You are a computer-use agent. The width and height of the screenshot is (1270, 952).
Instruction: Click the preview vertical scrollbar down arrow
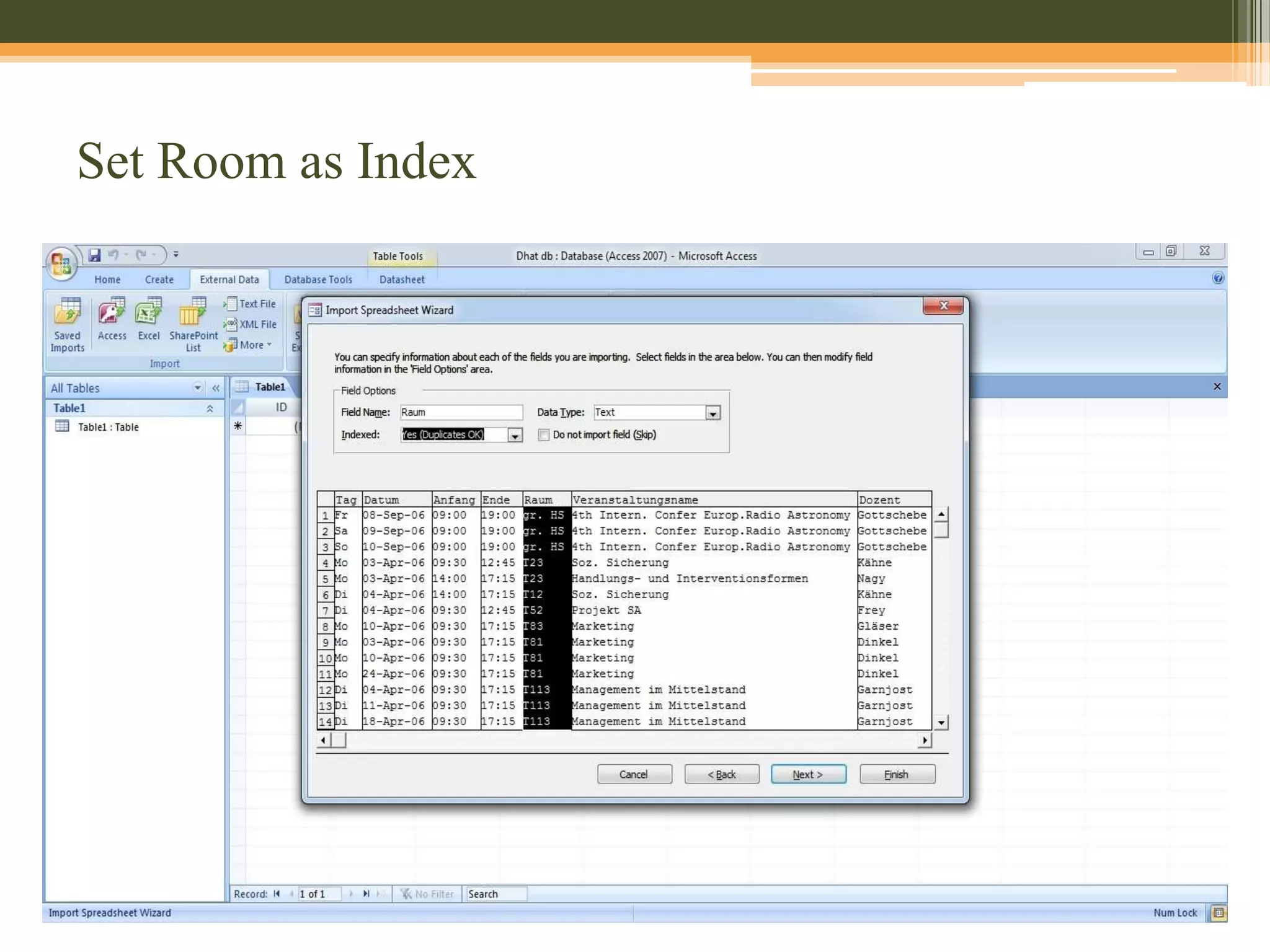click(941, 723)
